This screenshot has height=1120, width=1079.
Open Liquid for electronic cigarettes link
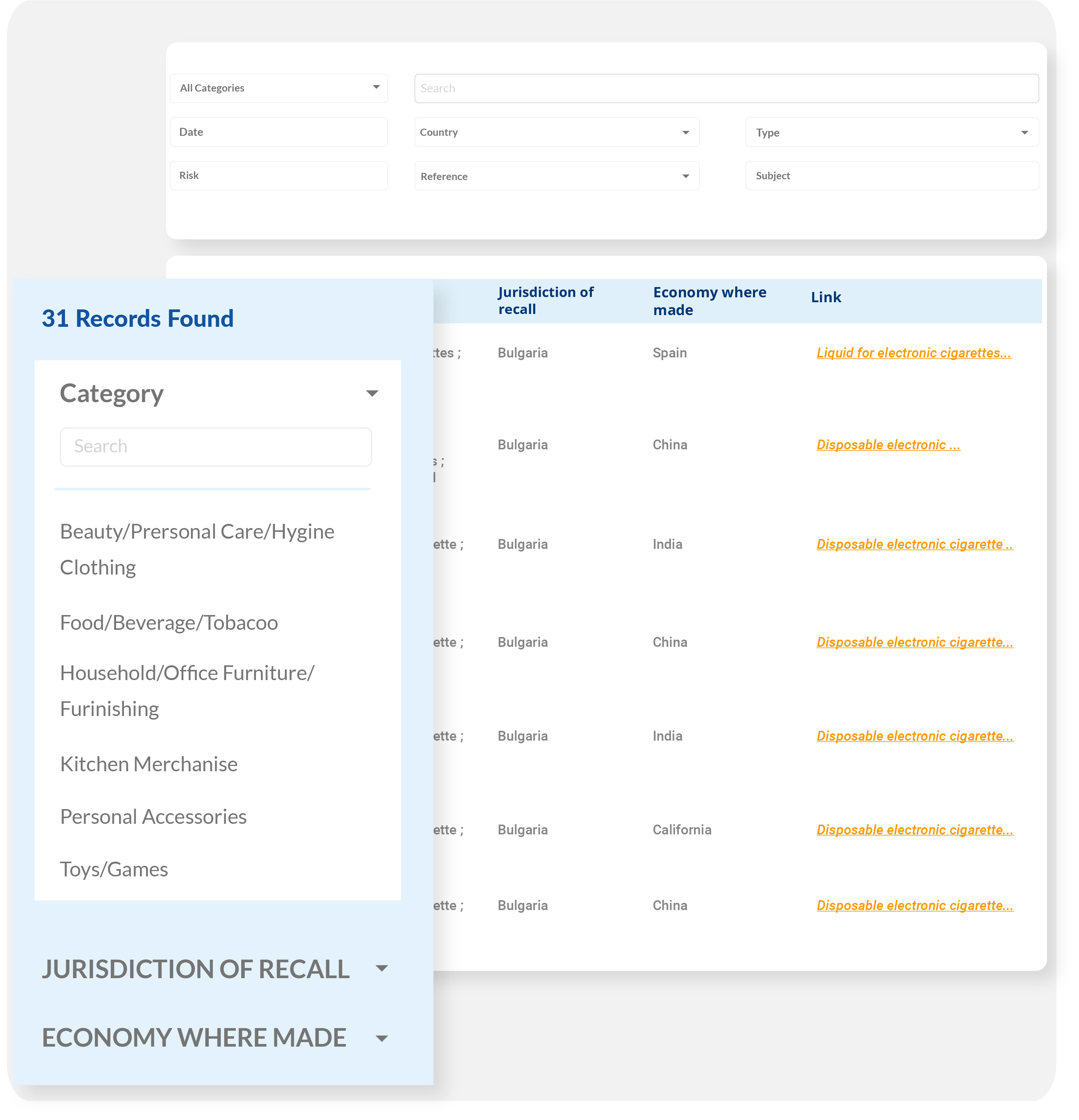coord(913,353)
